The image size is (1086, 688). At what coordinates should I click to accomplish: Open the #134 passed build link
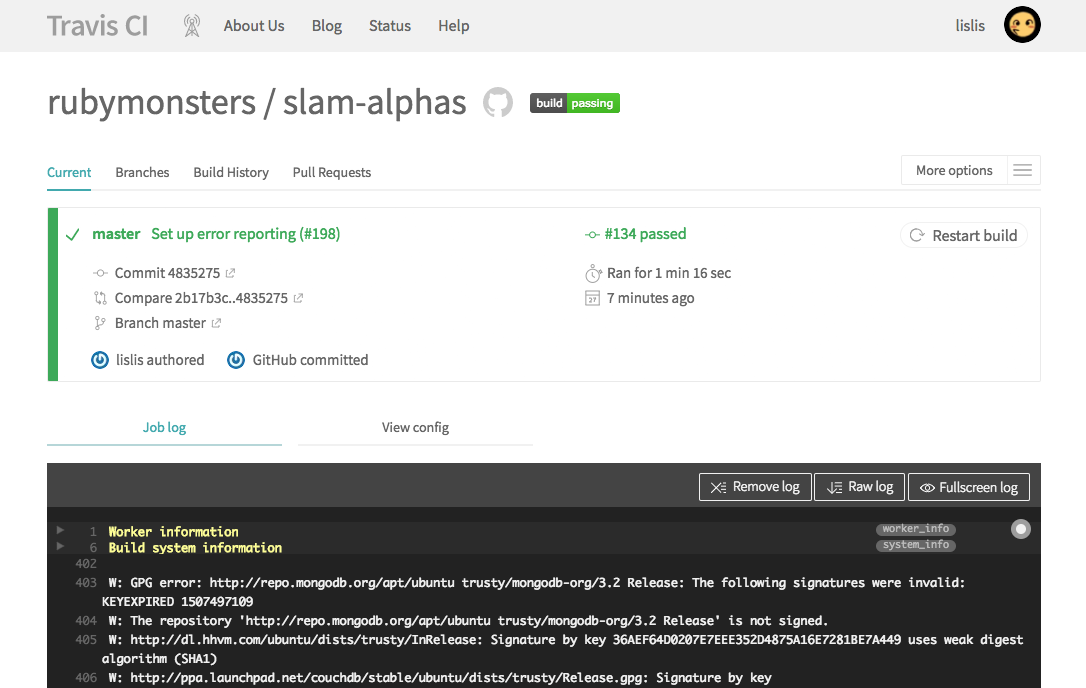point(645,234)
